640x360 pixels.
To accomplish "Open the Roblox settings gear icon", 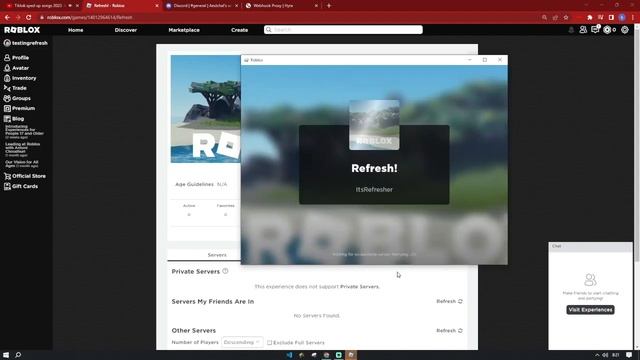I will coord(625,30).
